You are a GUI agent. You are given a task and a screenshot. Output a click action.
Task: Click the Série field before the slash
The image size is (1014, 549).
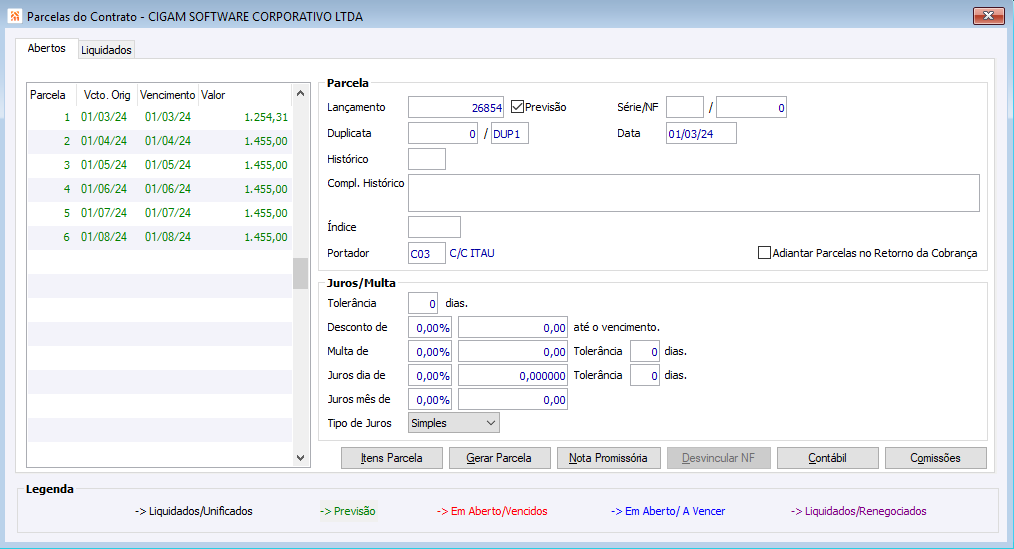(x=685, y=107)
